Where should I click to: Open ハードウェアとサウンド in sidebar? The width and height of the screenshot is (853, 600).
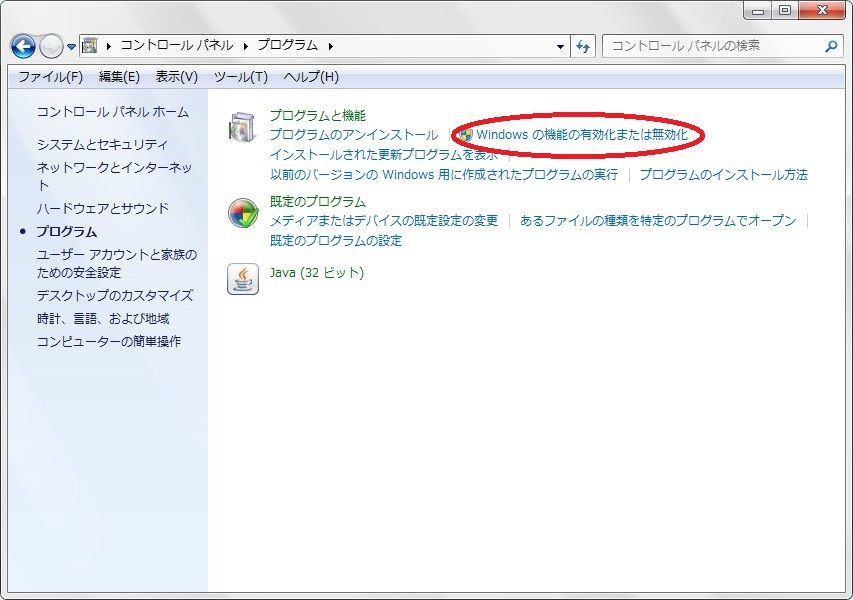(x=103, y=208)
